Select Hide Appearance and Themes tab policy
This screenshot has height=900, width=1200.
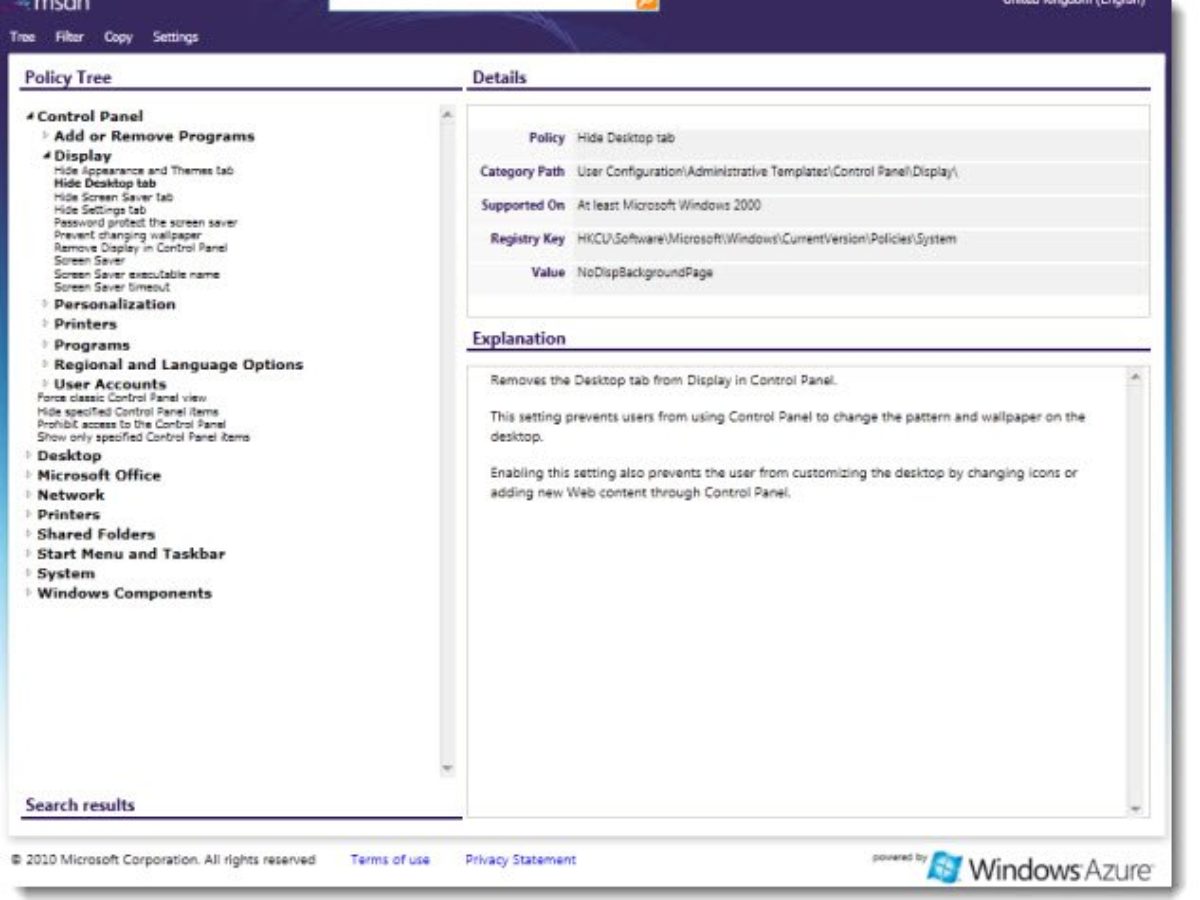click(x=143, y=171)
